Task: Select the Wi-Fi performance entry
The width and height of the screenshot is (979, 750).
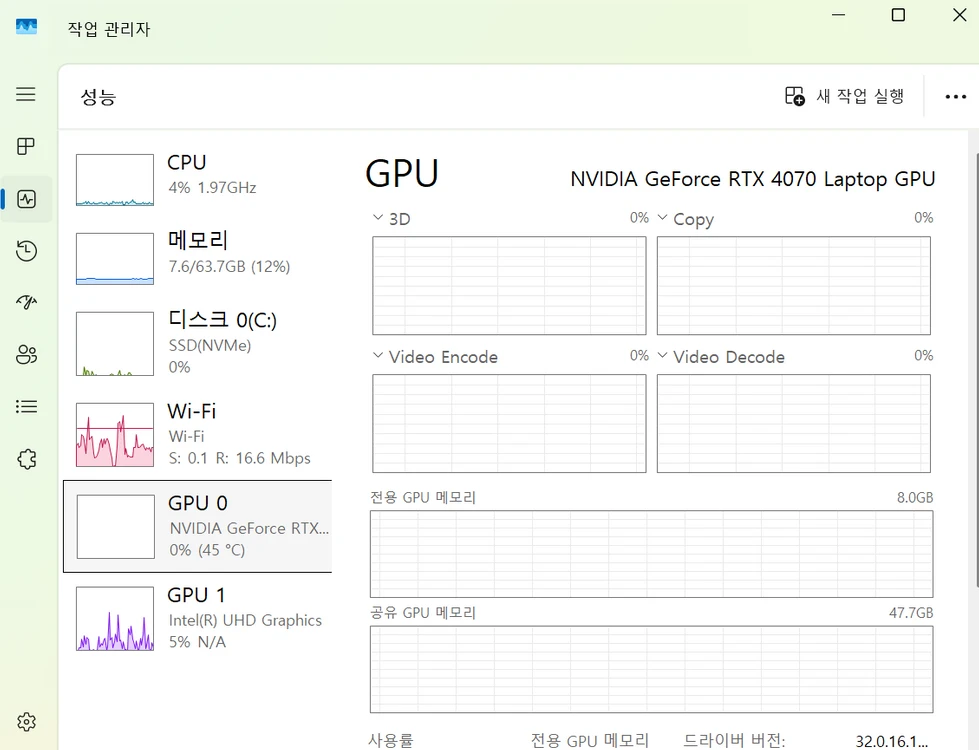Action: point(198,435)
